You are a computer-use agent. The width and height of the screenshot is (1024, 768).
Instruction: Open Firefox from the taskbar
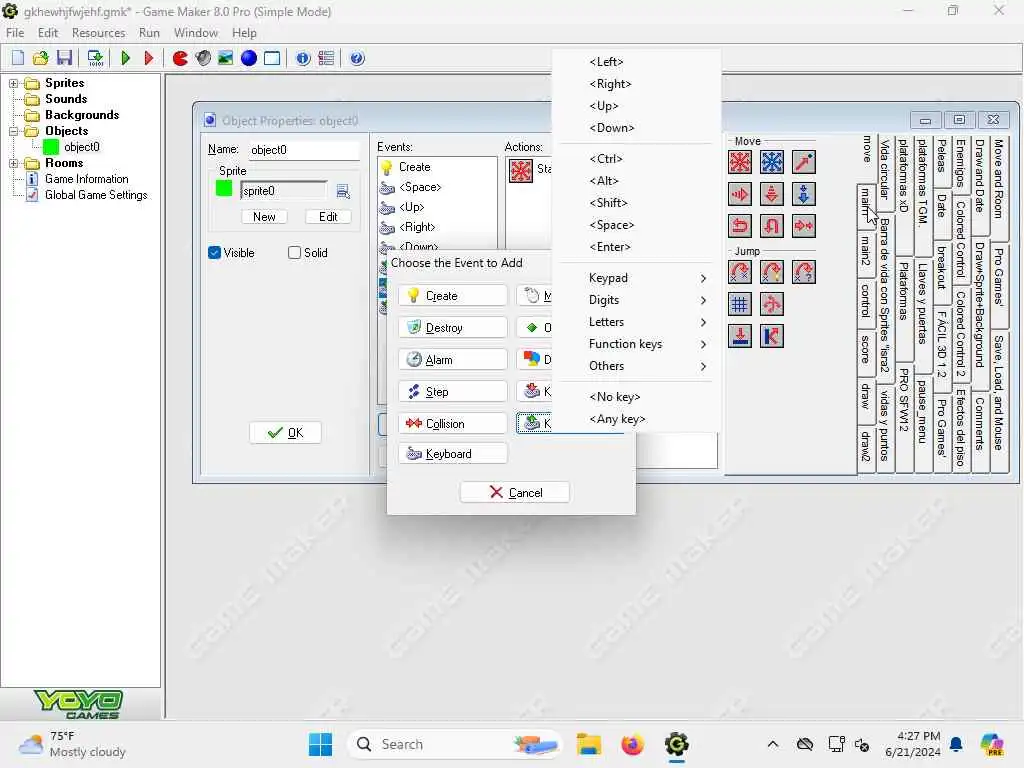pos(632,744)
